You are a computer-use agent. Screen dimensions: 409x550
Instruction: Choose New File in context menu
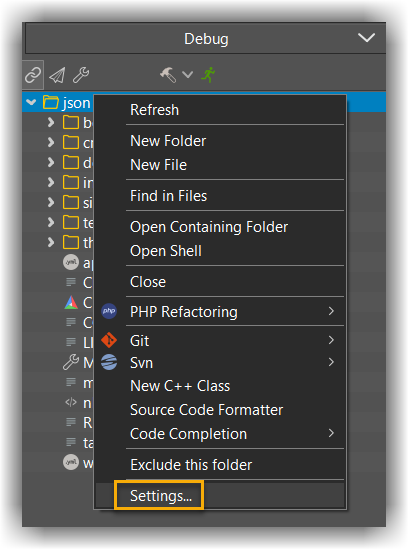click(x=220, y=165)
